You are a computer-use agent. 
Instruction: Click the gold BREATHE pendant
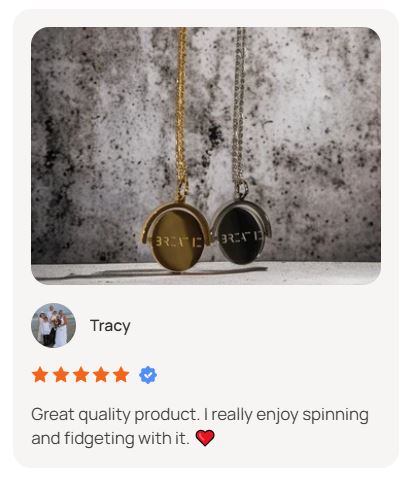(x=176, y=237)
